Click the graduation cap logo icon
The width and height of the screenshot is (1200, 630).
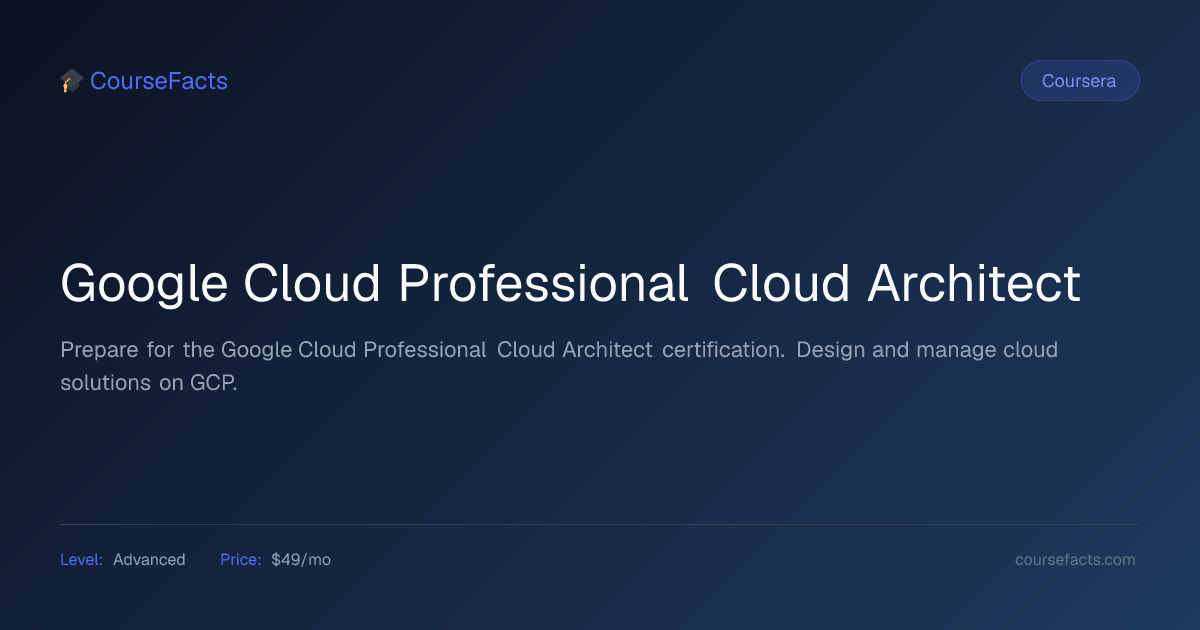(x=71, y=81)
